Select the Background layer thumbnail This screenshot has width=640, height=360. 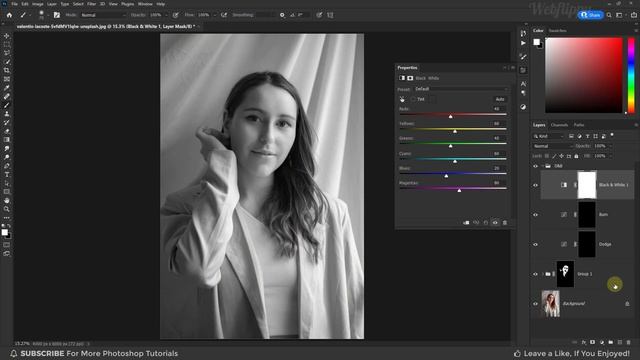pyautogui.click(x=551, y=304)
